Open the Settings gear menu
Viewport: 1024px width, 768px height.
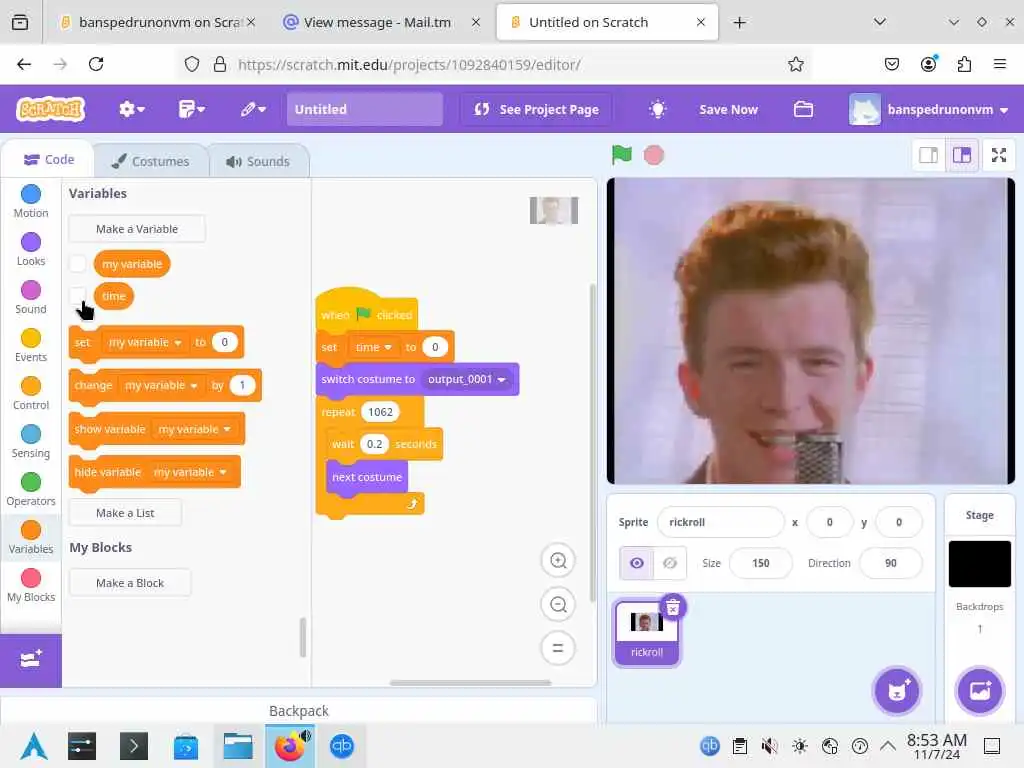point(132,109)
